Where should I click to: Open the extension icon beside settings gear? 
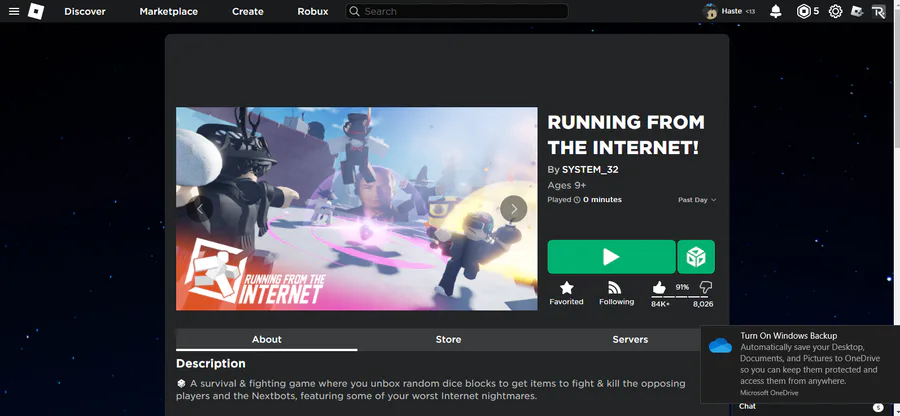(x=857, y=11)
